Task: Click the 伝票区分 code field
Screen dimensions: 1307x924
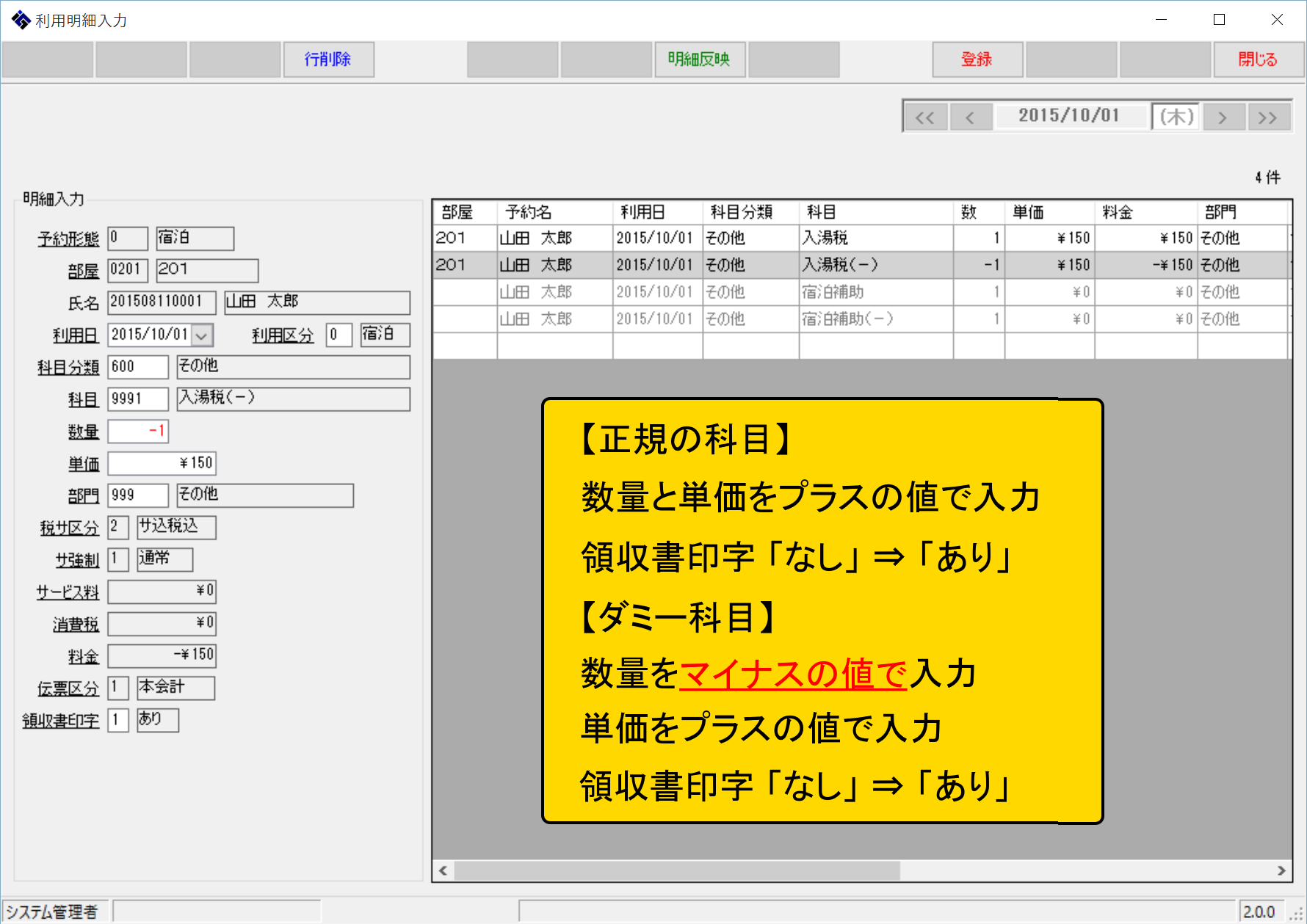Action: point(118,688)
